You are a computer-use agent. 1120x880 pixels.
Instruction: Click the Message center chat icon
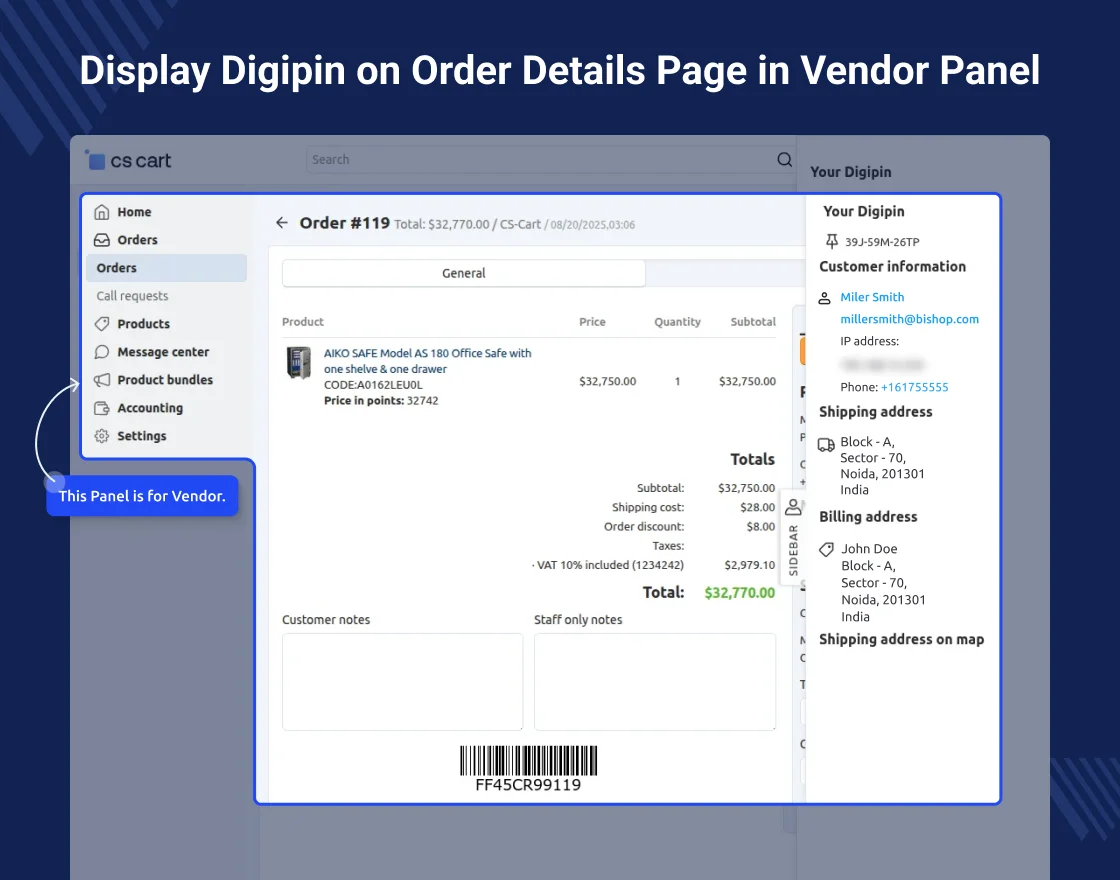click(x=102, y=351)
